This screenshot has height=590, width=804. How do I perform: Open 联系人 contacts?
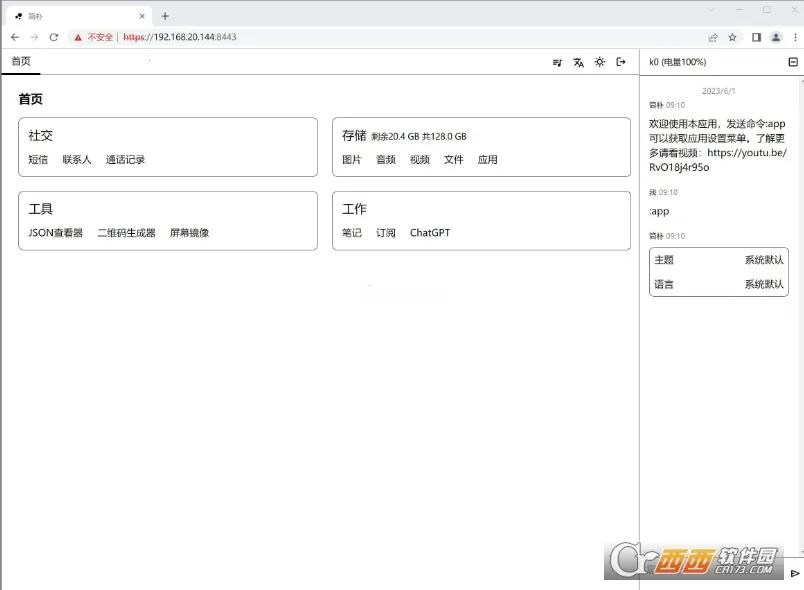coord(77,159)
